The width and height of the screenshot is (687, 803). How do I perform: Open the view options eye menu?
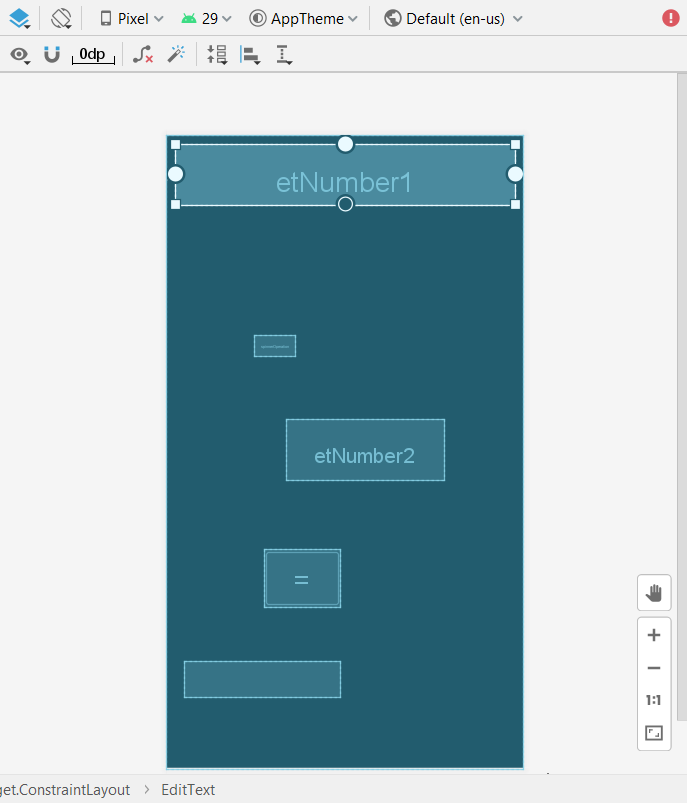[20, 55]
